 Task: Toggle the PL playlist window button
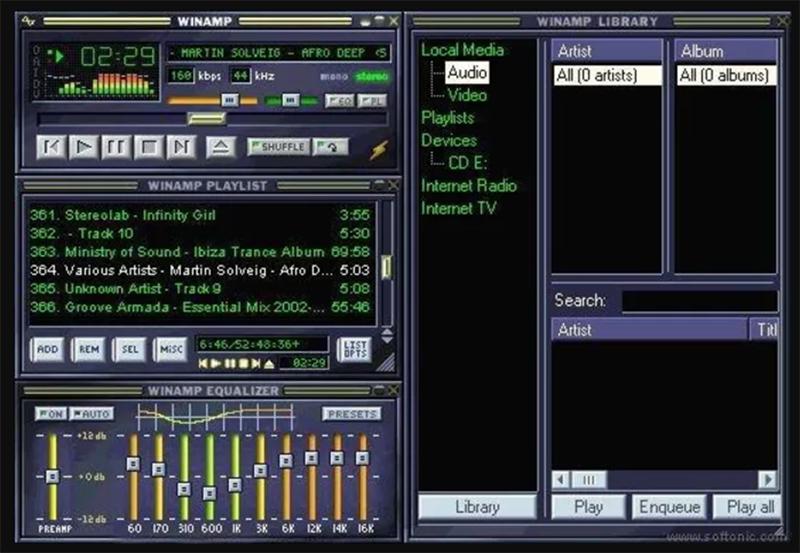tap(372, 101)
